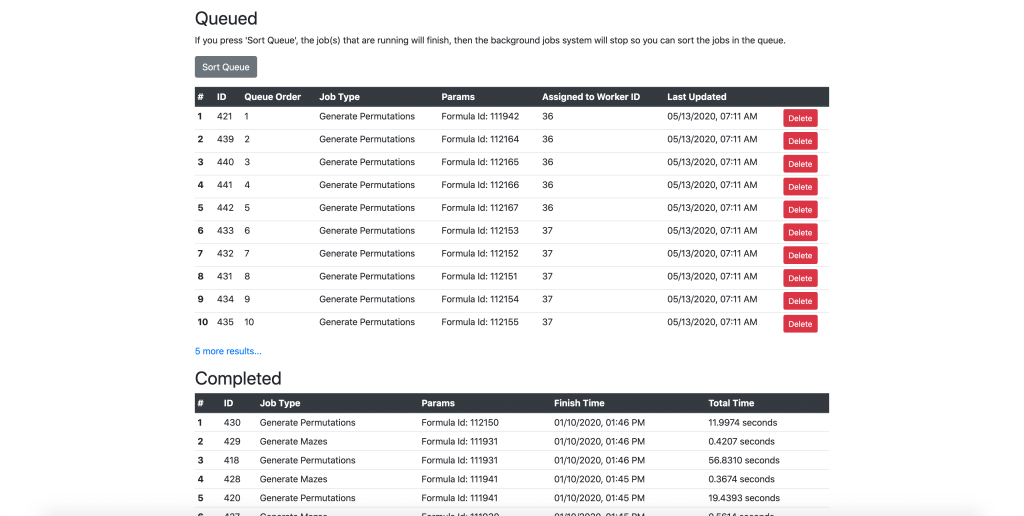The width and height of the screenshot is (1024, 516).
Task: Delete queued job ID 439
Action: 800,141
